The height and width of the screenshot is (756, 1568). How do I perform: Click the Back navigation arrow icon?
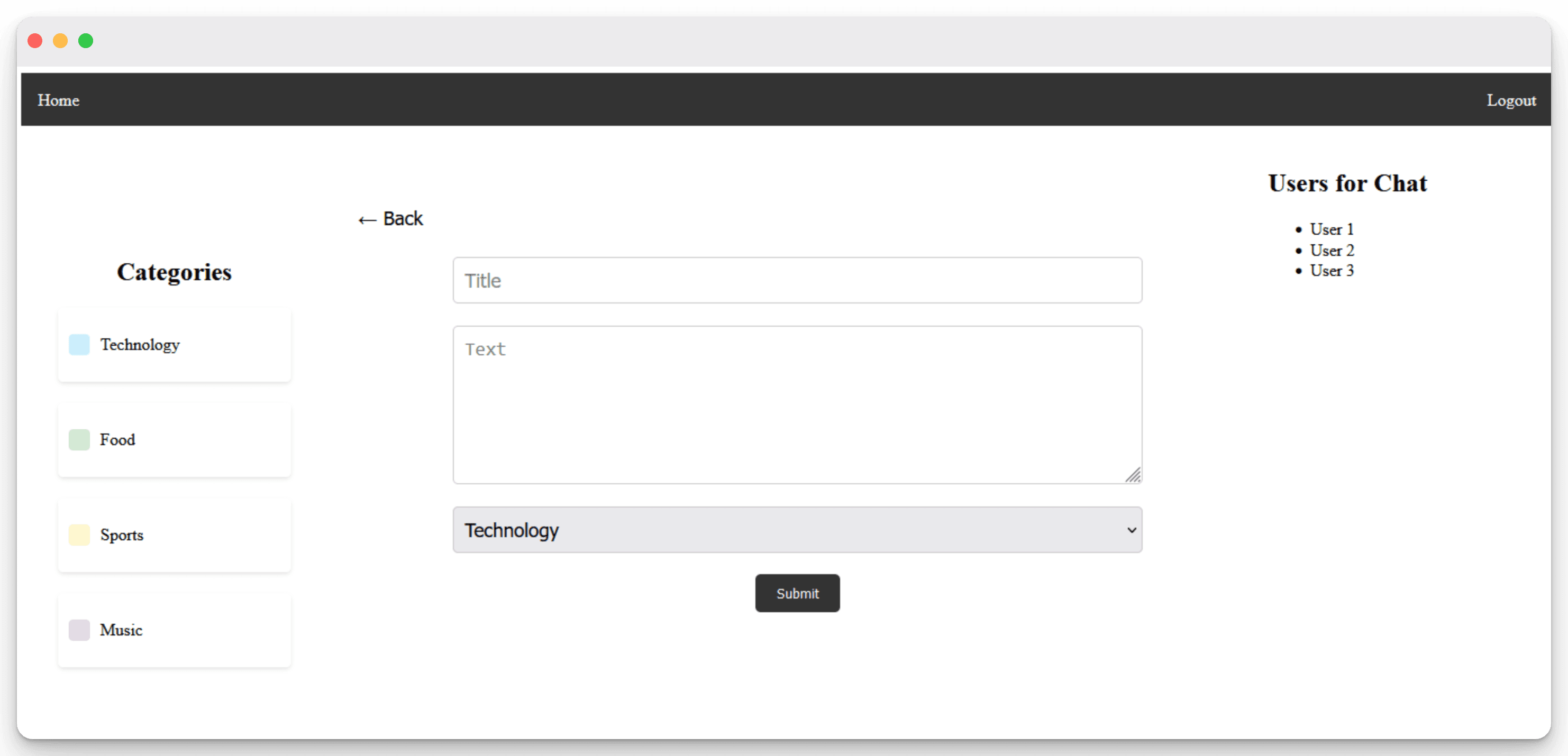click(x=365, y=219)
